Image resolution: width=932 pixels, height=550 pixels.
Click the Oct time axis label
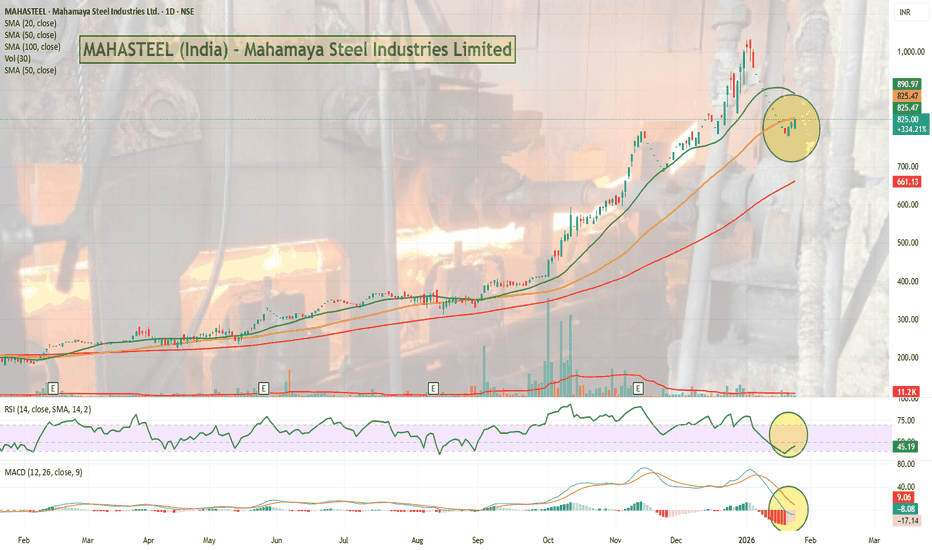[548, 540]
